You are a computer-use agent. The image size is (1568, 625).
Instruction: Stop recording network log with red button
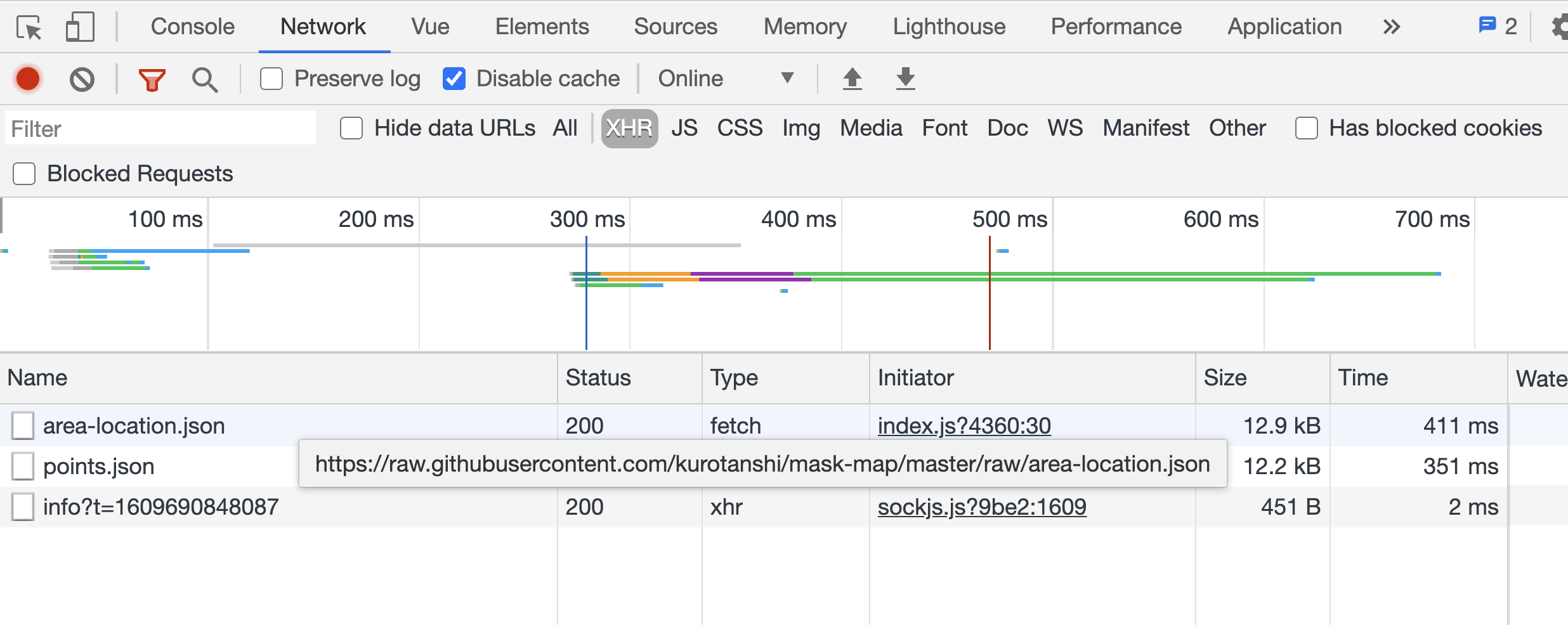click(x=28, y=79)
